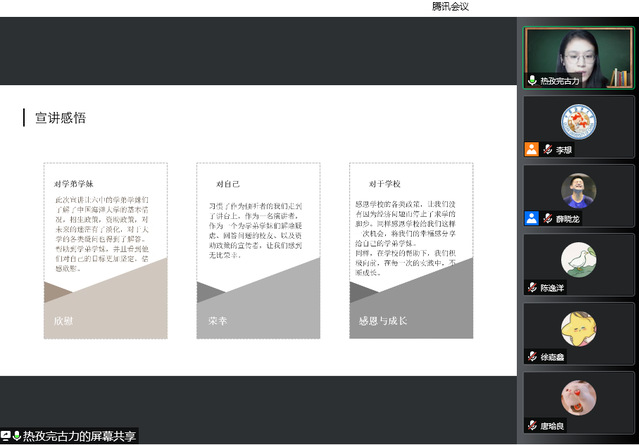Click the 荣幸 card on the slide
639x445 pixels.
pyautogui.click(x=258, y=250)
